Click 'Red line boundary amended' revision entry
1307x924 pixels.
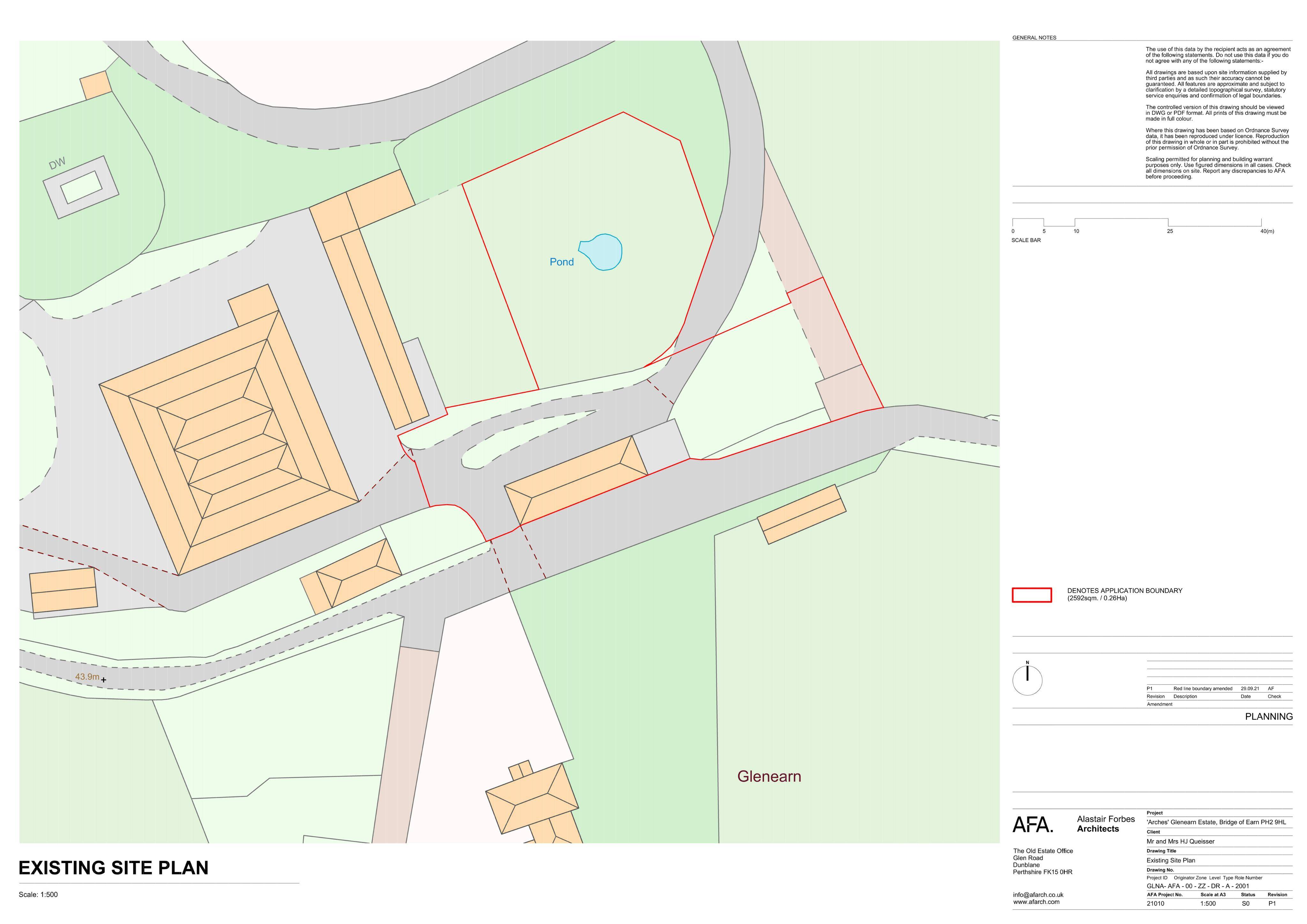(x=1202, y=688)
